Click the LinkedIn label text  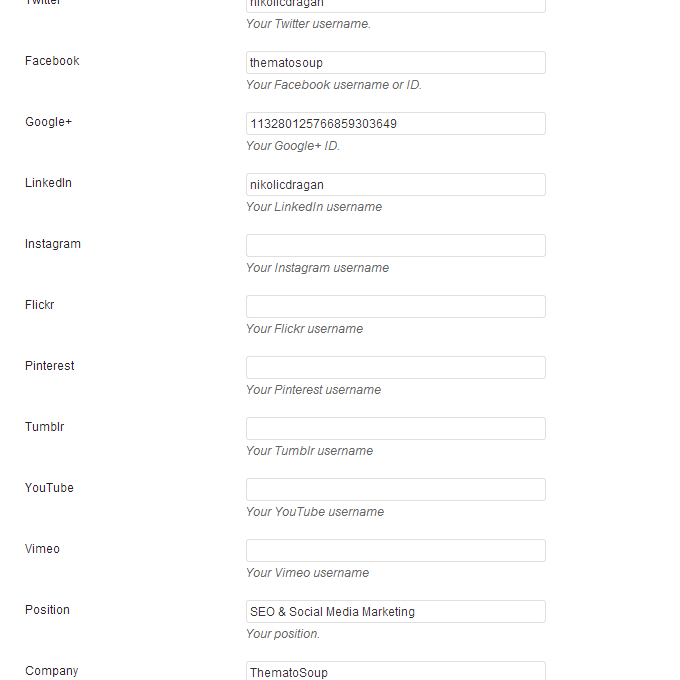pos(48,183)
